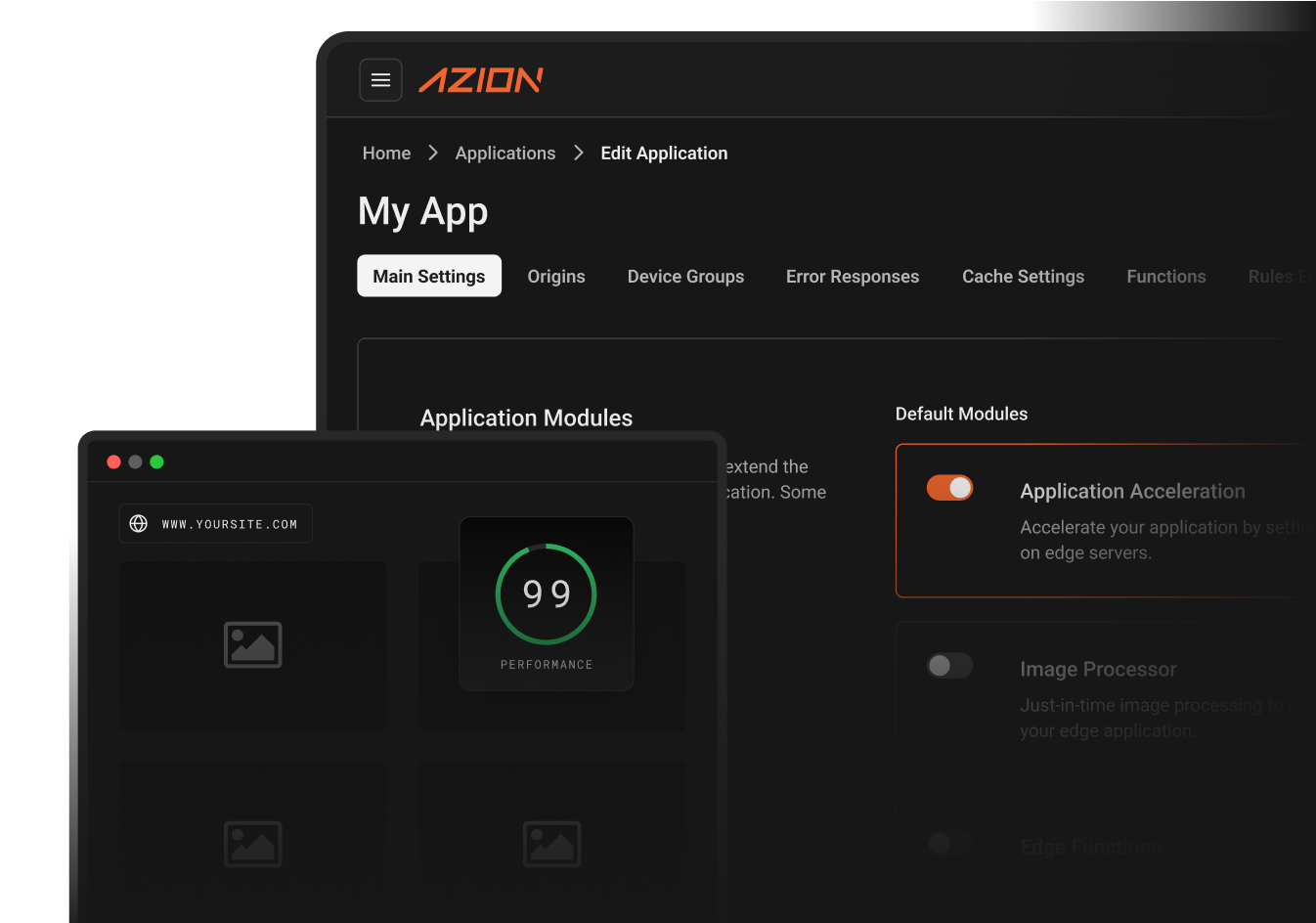
Task: Switch to the Origins tab
Action: 555,277
